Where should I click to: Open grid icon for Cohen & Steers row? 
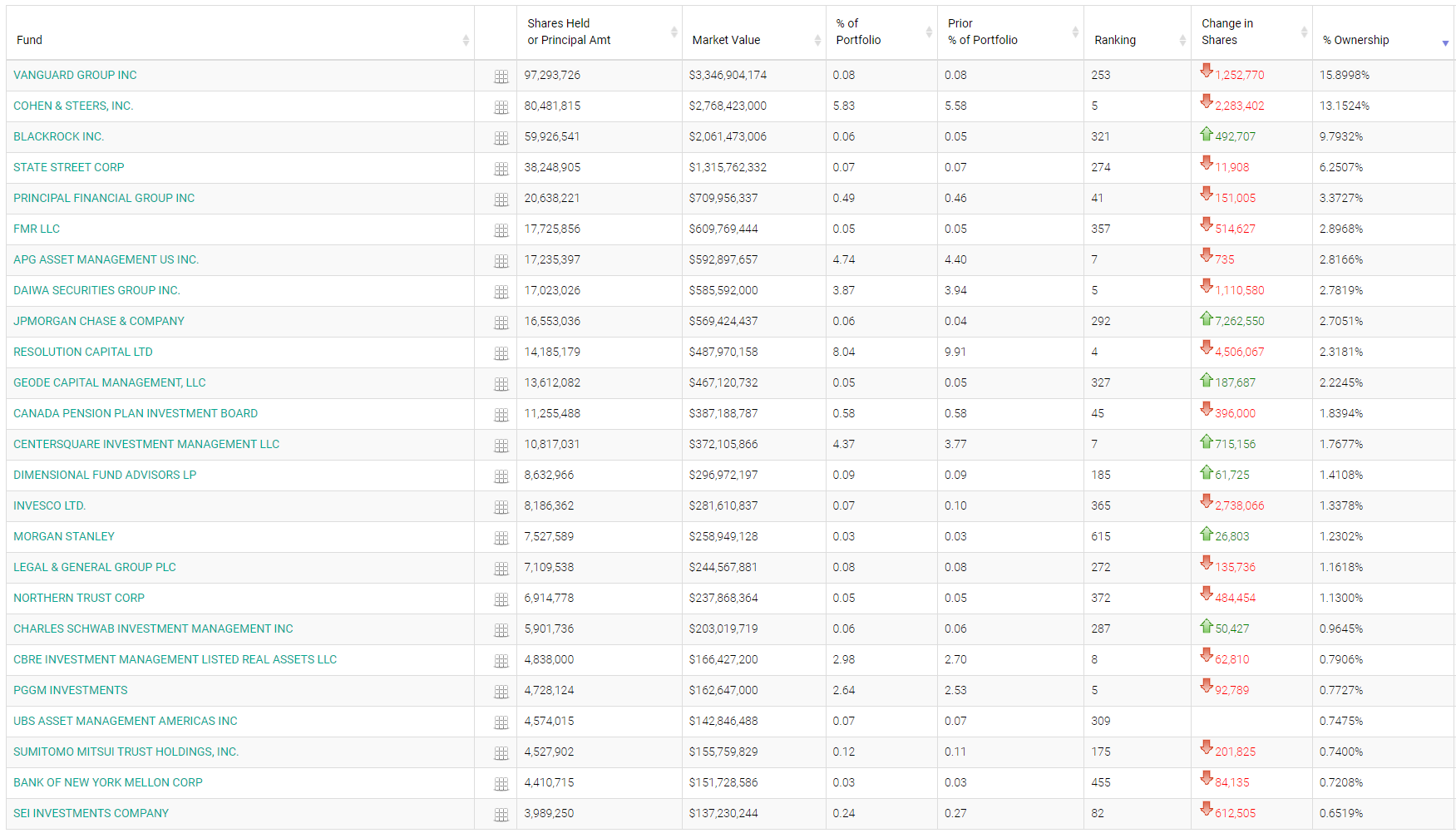501,107
